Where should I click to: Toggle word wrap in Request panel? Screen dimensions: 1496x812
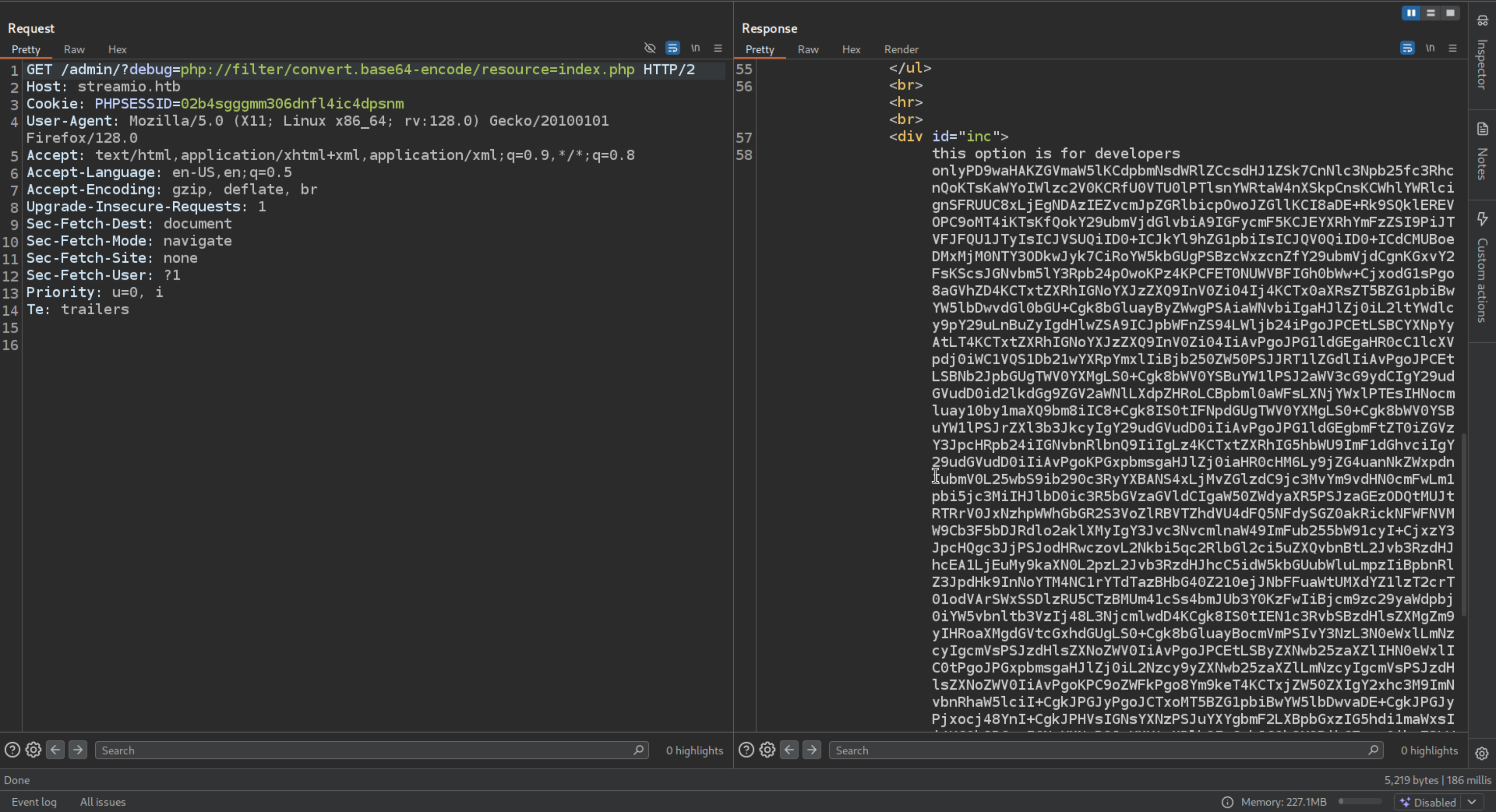[672, 48]
